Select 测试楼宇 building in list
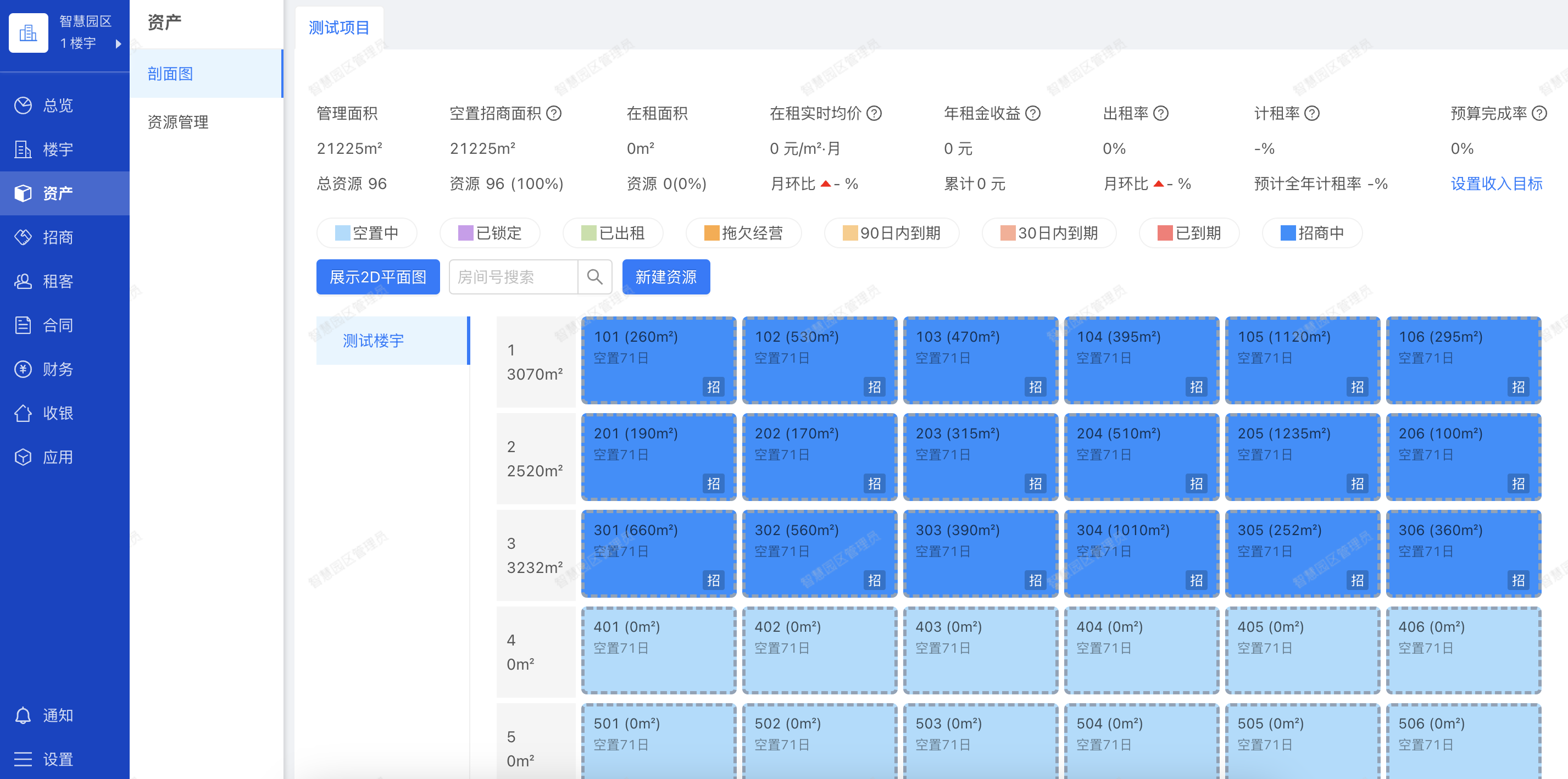This screenshot has height=779, width=1568. (x=393, y=341)
